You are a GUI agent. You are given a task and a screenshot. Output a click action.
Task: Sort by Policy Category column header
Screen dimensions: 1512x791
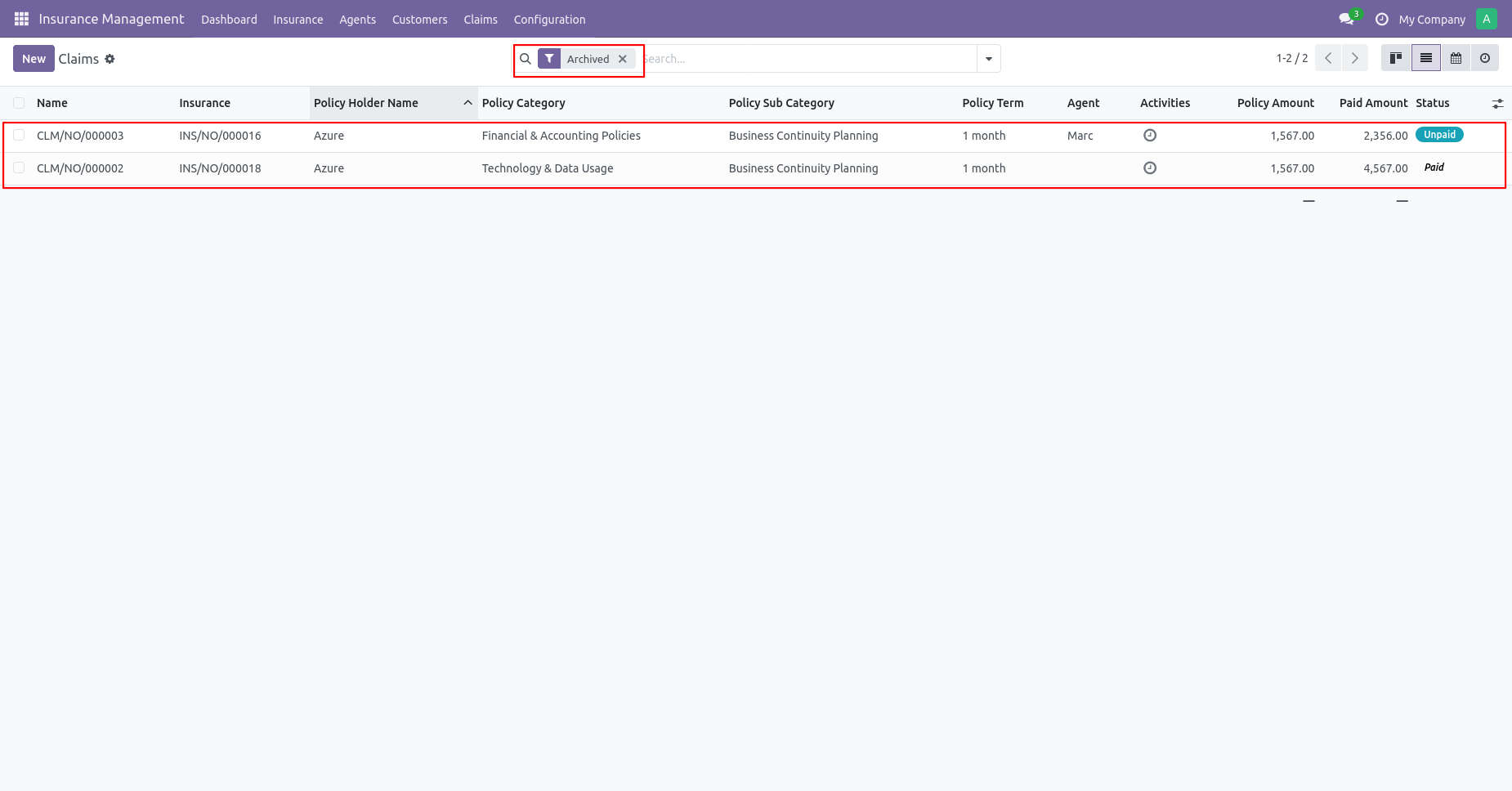click(x=523, y=103)
